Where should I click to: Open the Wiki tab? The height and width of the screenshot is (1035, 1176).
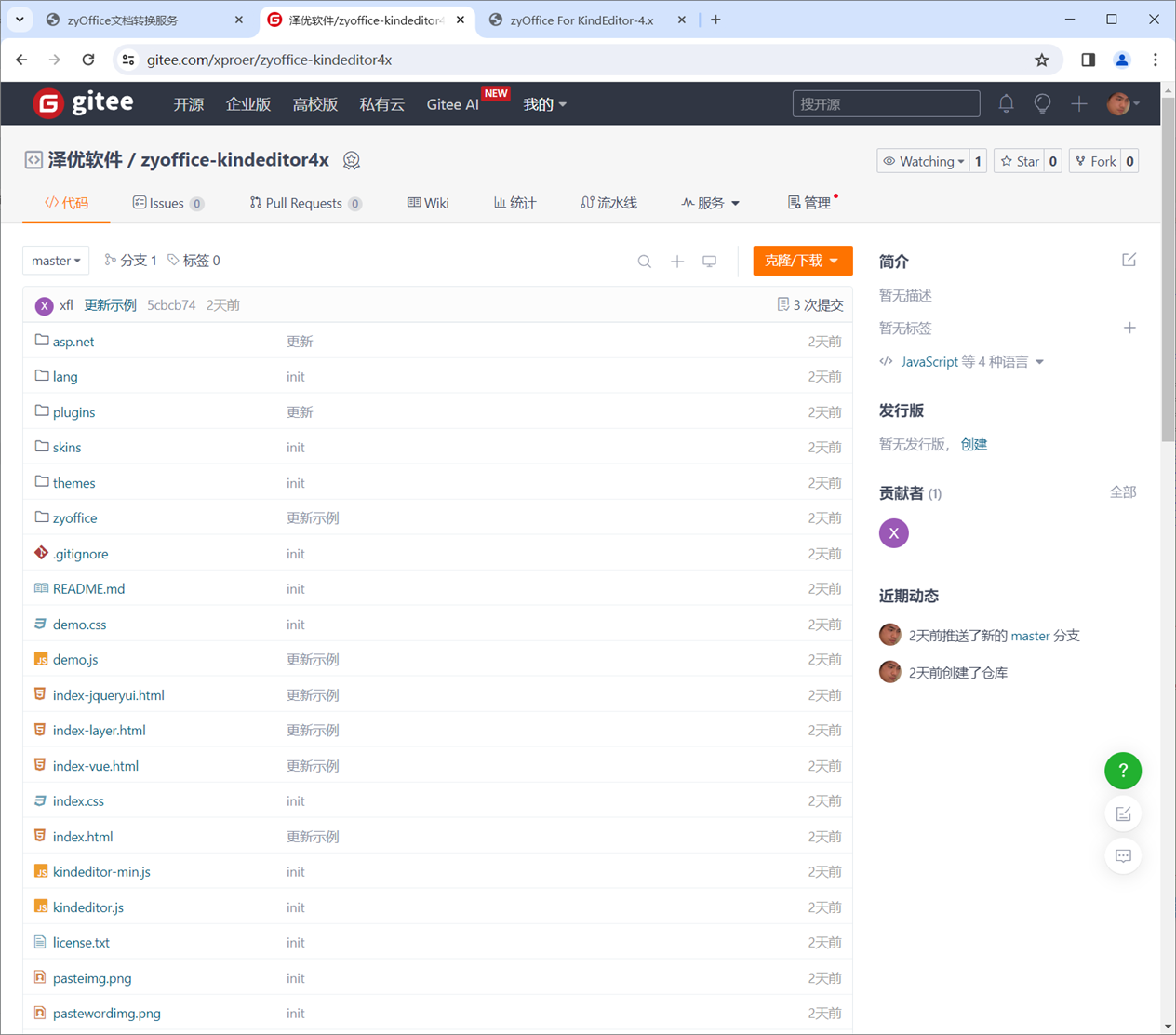pyautogui.click(x=427, y=203)
